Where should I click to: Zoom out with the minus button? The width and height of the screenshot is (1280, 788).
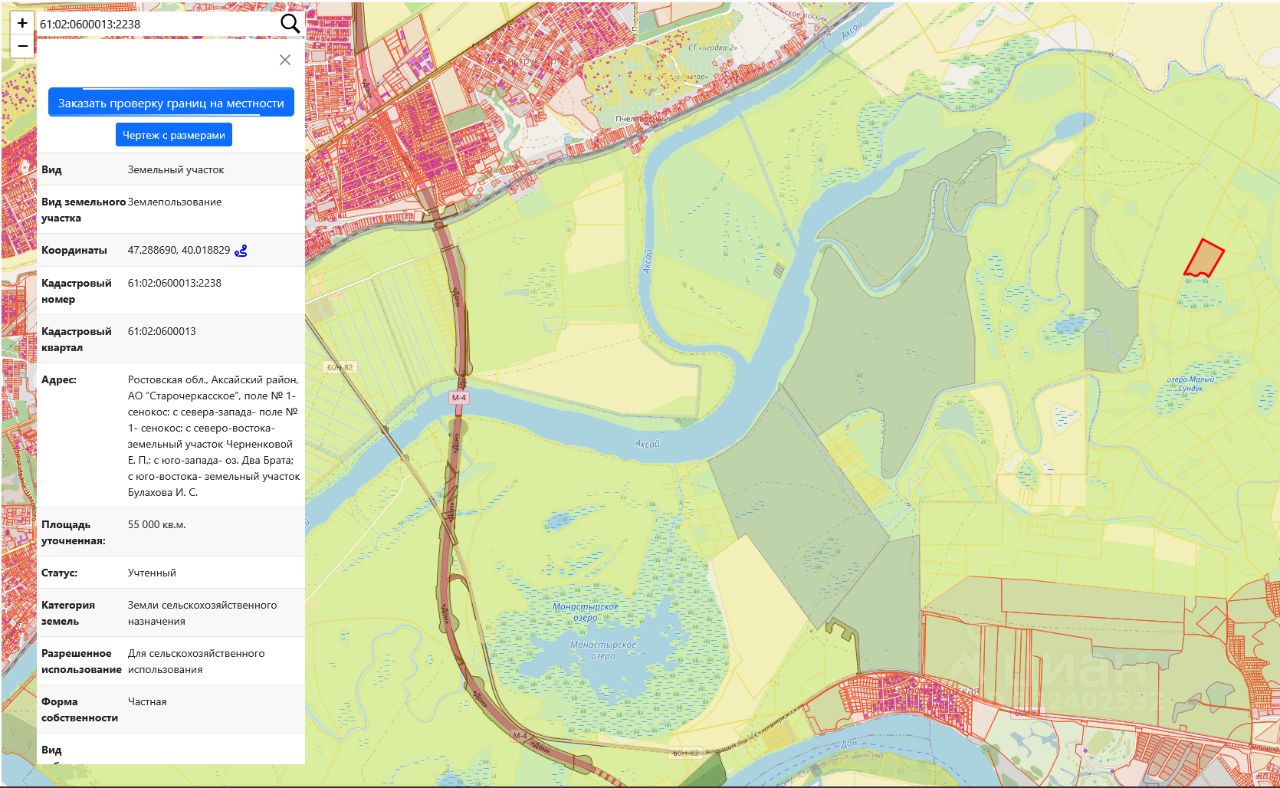(x=22, y=46)
